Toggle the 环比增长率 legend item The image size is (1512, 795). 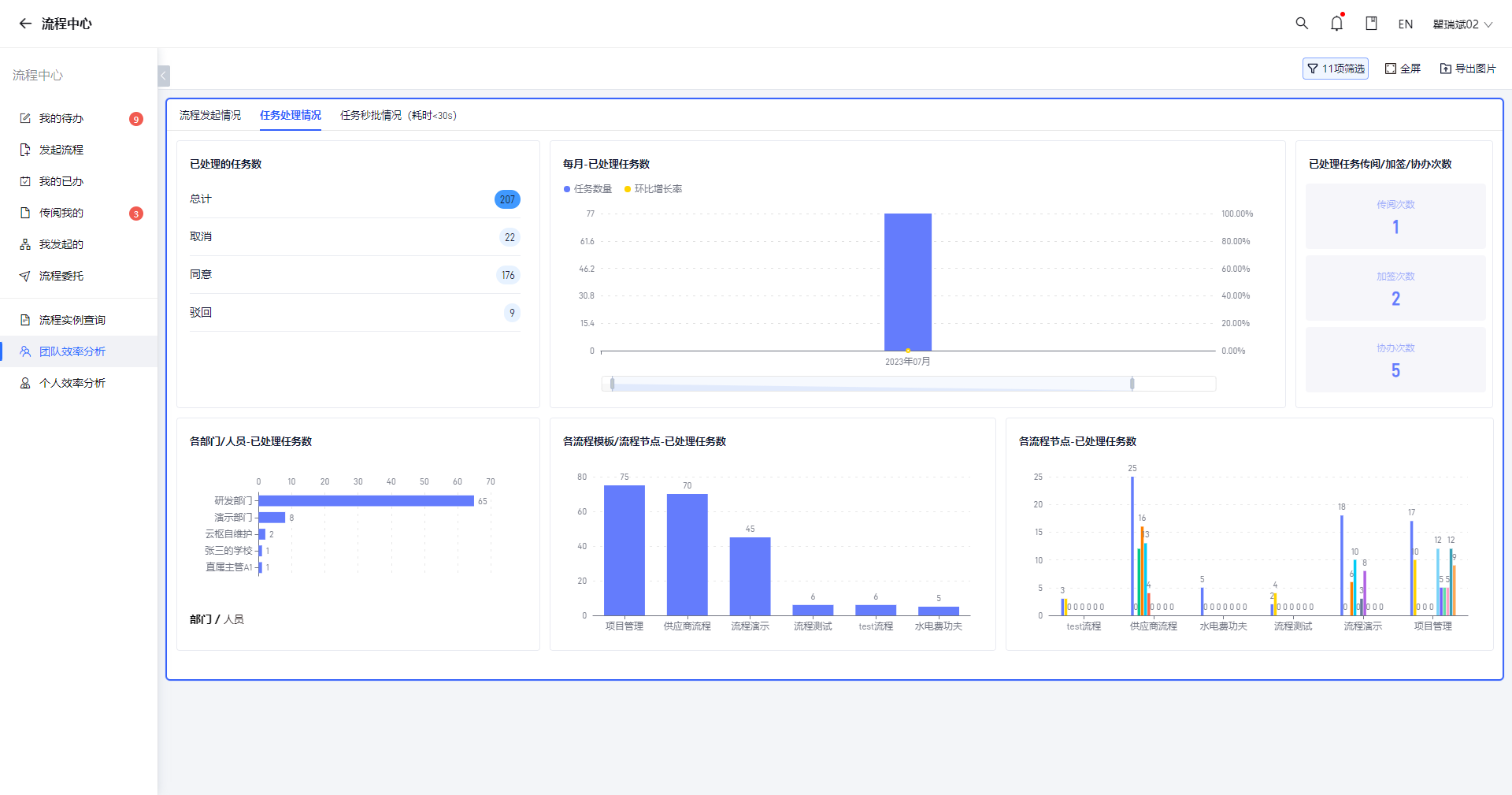click(x=653, y=189)
